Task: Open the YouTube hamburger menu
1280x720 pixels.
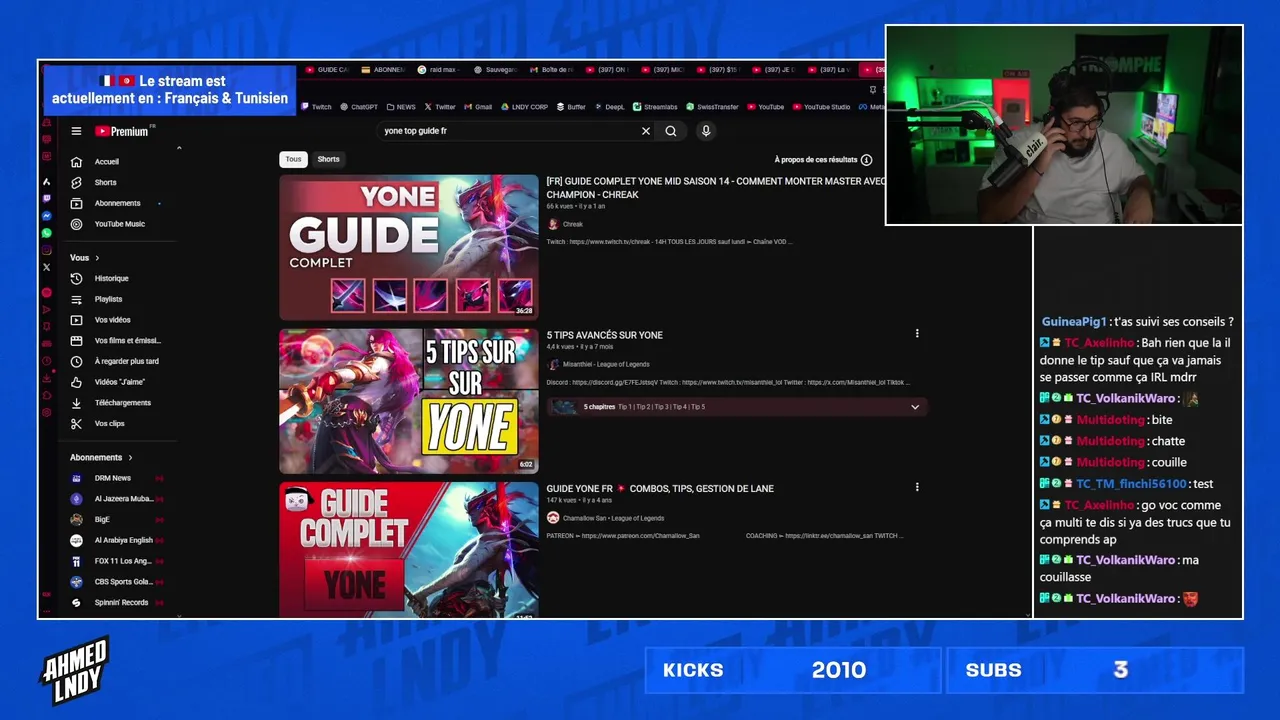Action: [x=76, y=131]
